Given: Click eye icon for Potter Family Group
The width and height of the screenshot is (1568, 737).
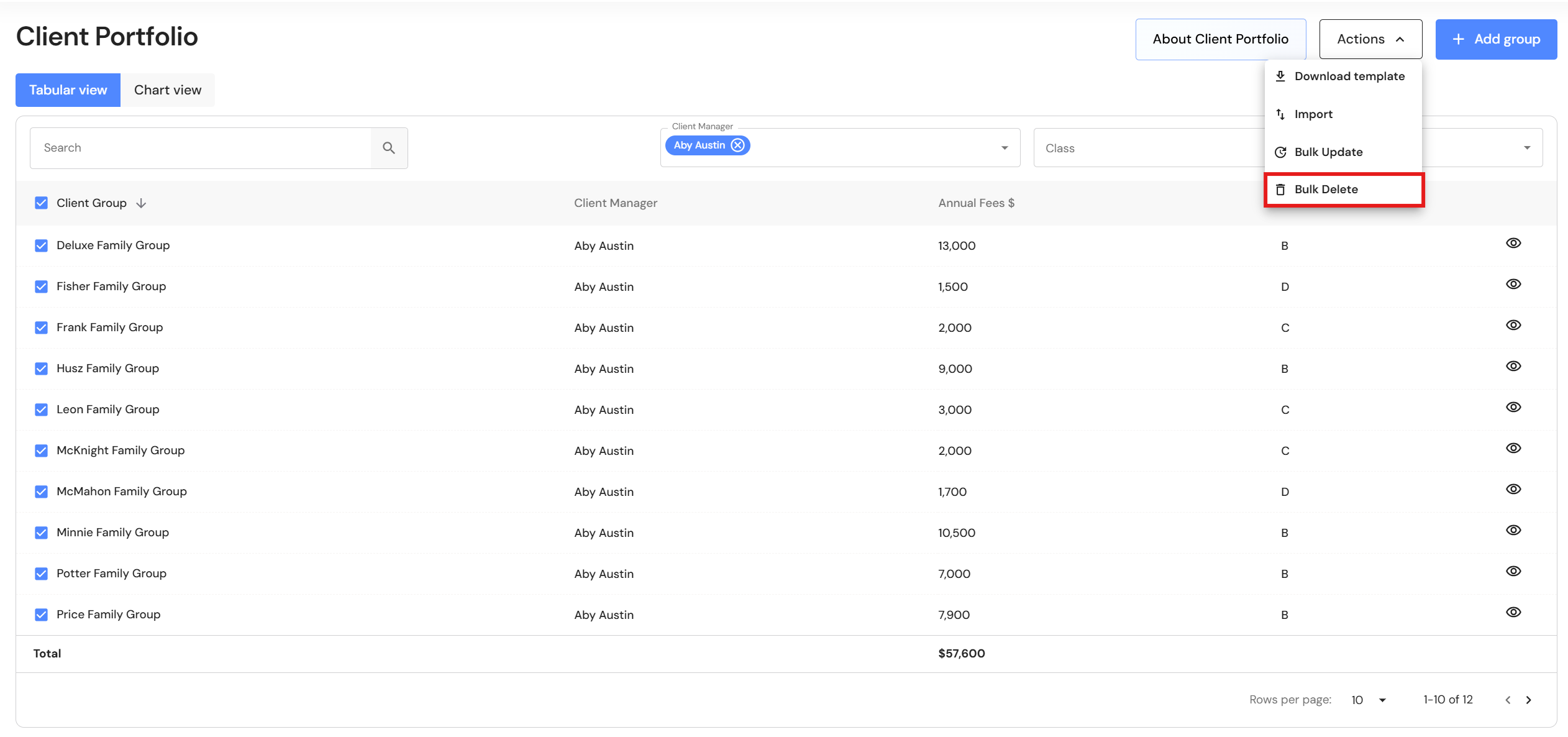Looking at the screenshot, I should [x=1513, y=571].
